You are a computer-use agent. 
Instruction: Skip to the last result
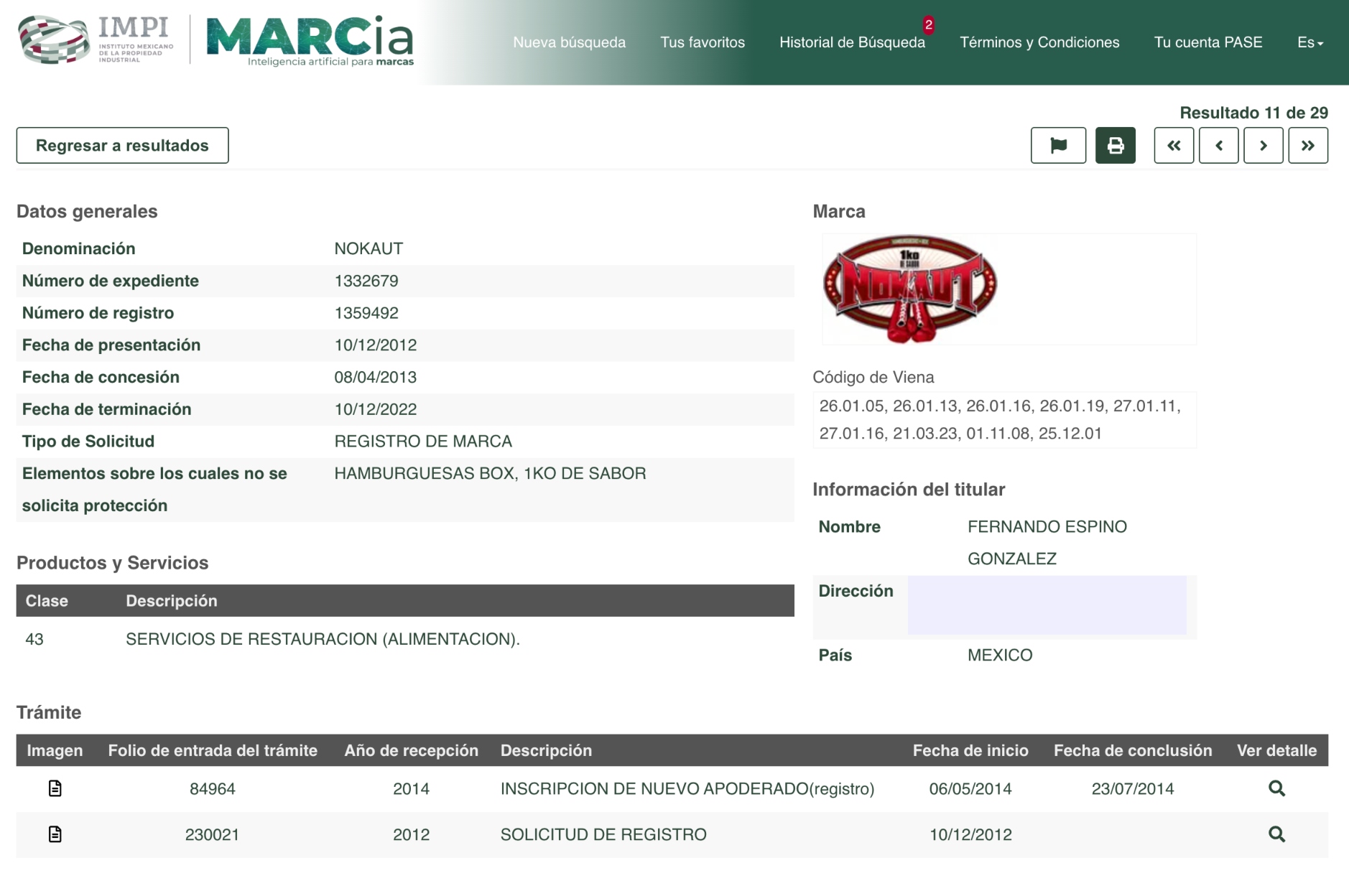pyautogui.click(x=1307, y=146)
